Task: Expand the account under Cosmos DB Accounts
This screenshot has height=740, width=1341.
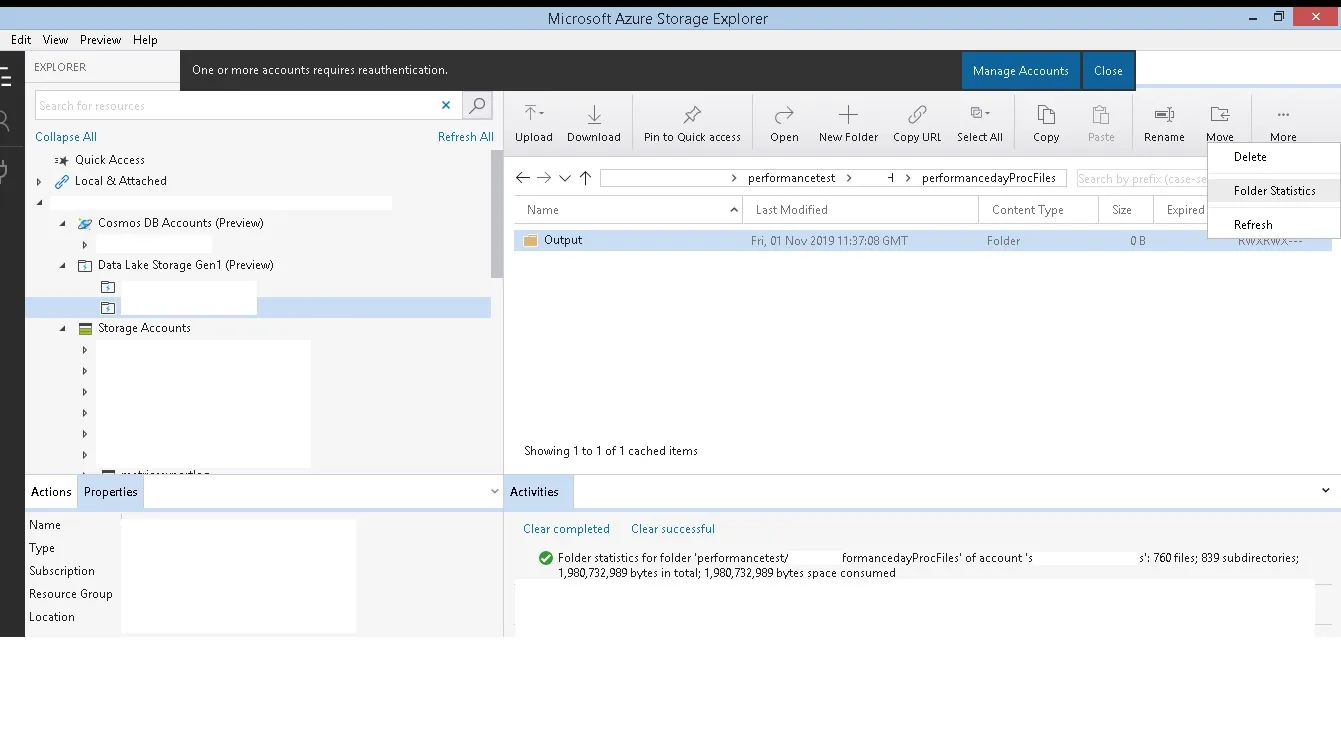Action: pyautogui.click(x=85, y=244)
